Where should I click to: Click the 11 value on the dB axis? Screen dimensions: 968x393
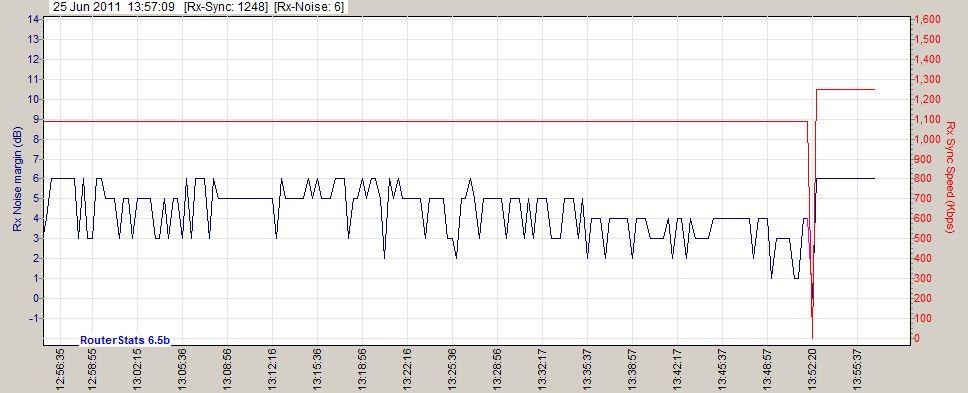[x=34, y=79]
